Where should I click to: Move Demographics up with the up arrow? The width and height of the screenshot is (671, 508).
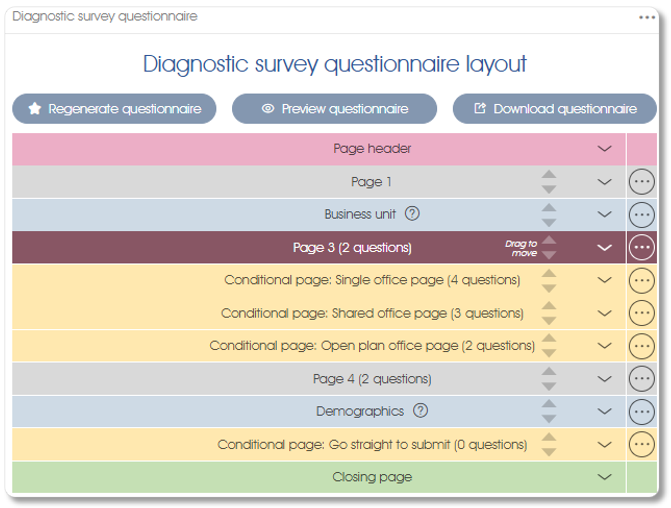[549, 404]
